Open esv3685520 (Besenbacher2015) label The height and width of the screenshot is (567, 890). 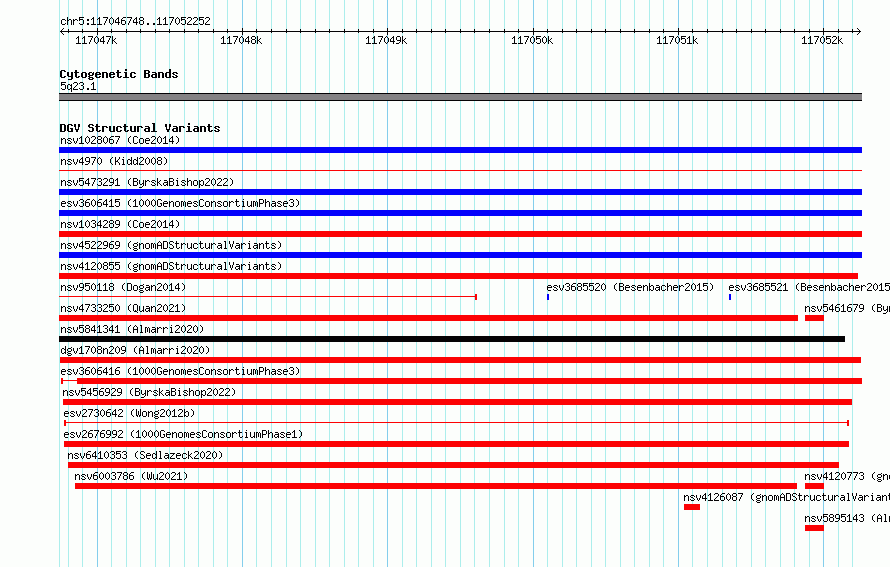point(630,287)
